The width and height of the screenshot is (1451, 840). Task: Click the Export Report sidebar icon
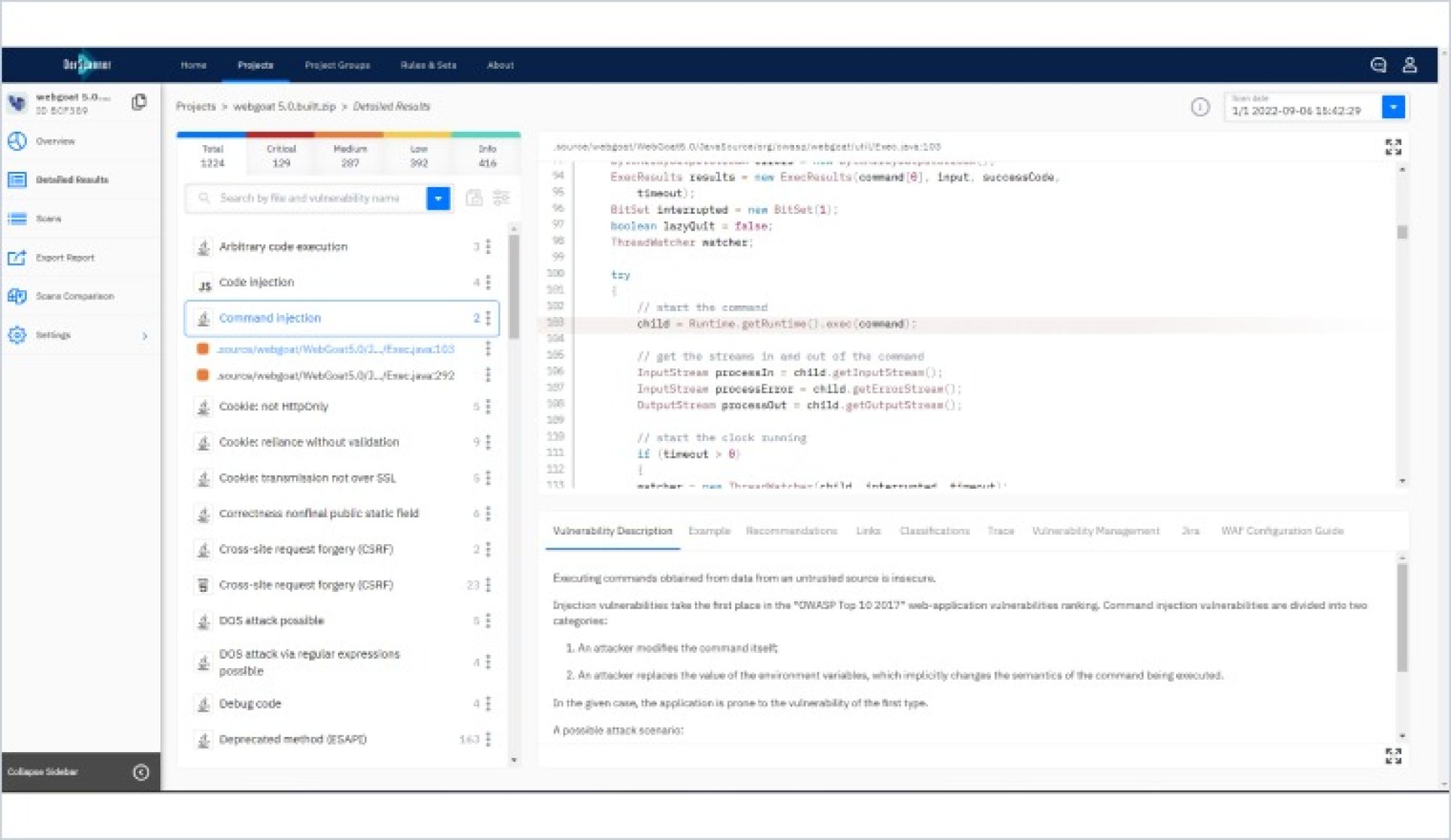17,258
